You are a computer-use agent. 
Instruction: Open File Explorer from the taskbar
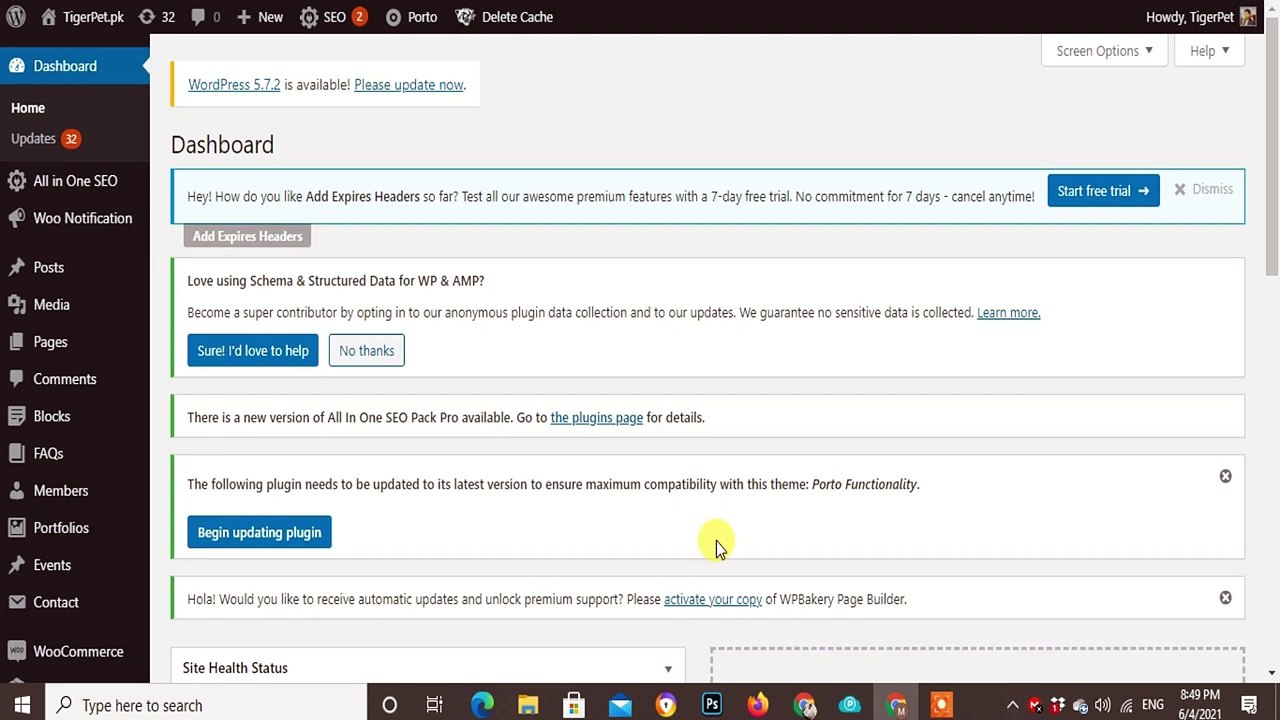point(528,705)
